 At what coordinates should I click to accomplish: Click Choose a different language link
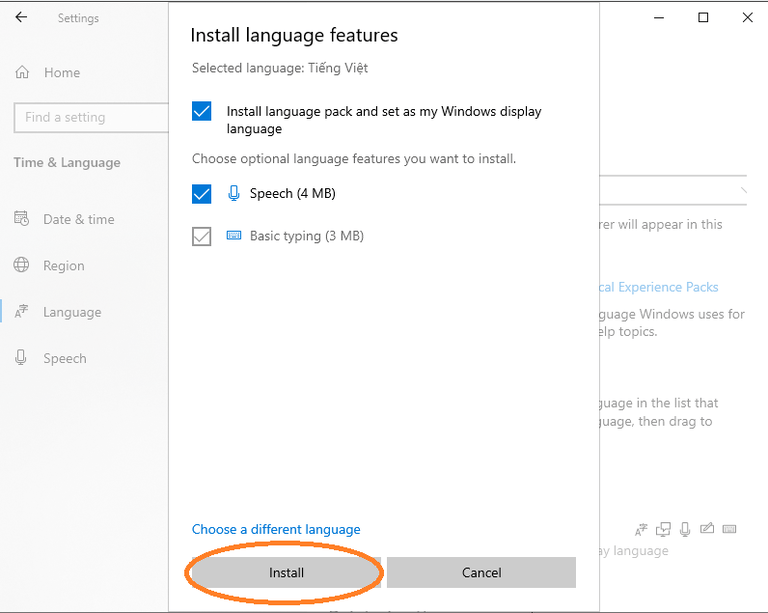point(276,529)
